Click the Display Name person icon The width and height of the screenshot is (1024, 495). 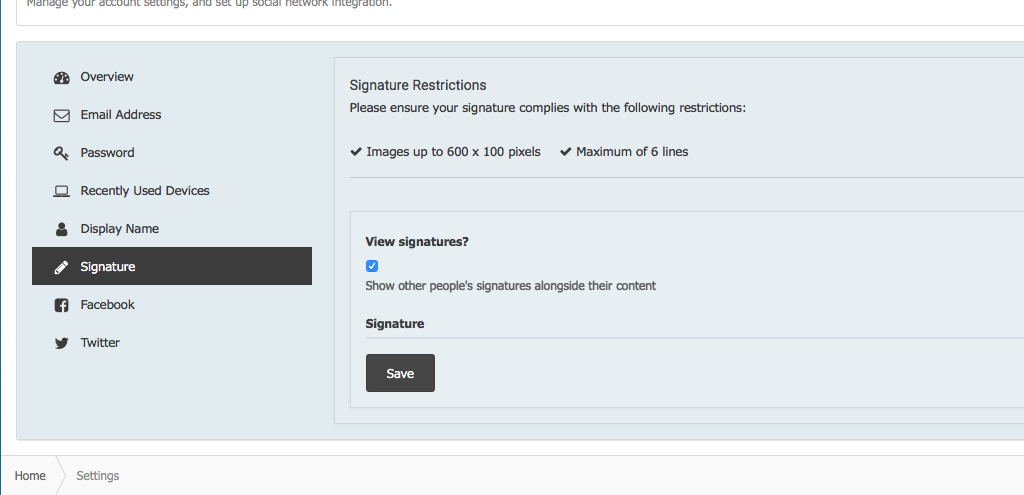pyautogui.click(x=61, y=229)
